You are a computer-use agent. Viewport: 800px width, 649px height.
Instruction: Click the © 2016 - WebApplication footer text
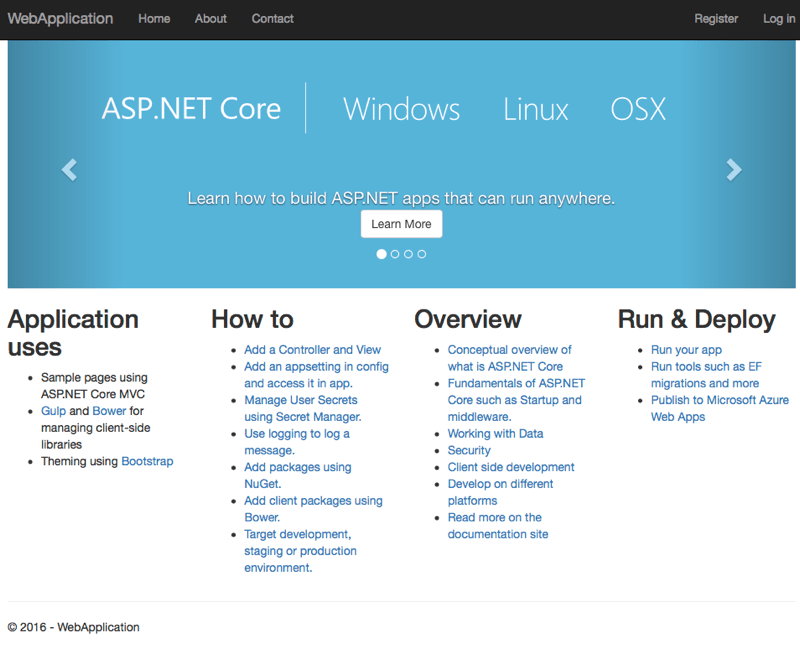[x=73, y=627]
